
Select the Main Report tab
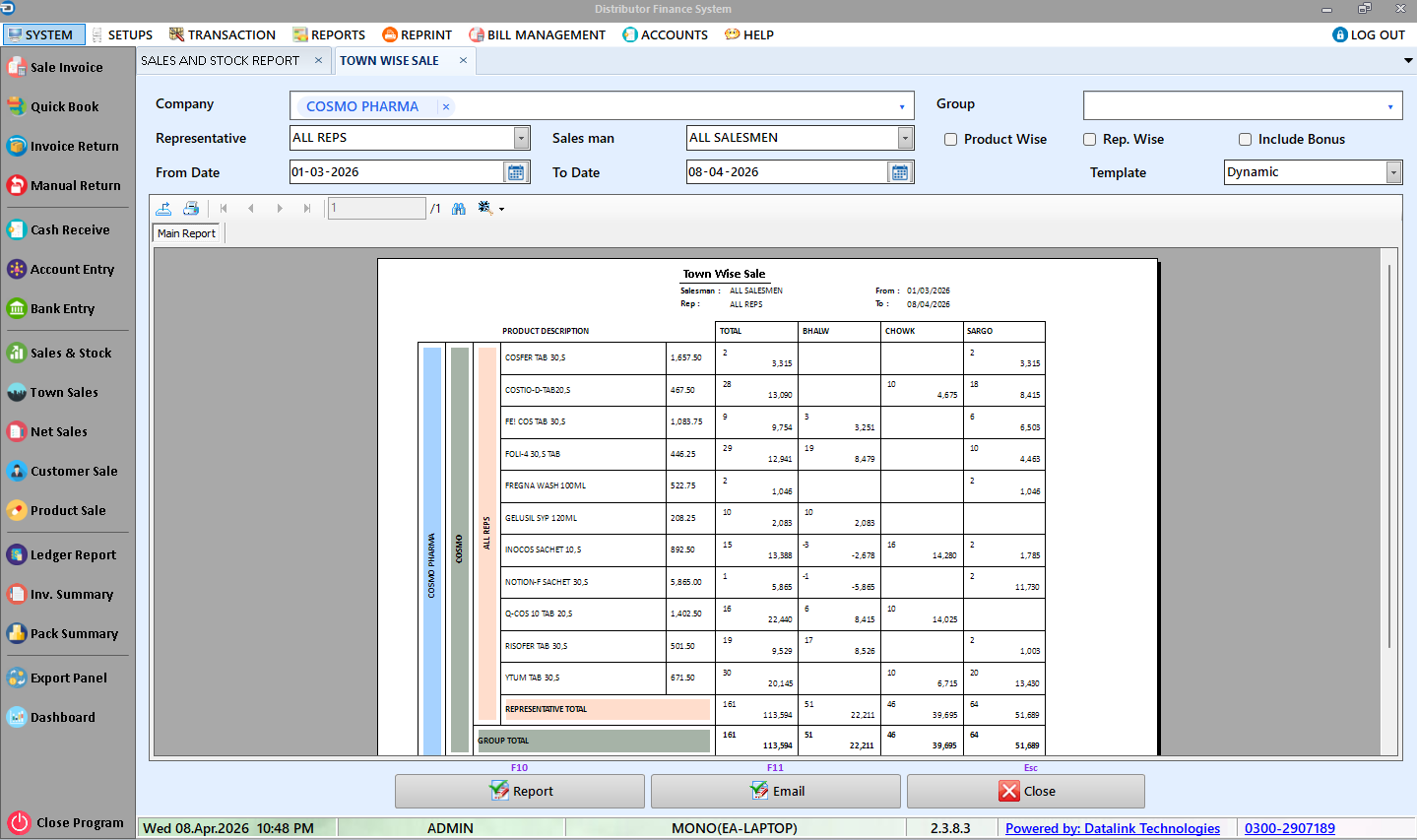(x=186, y=233)
